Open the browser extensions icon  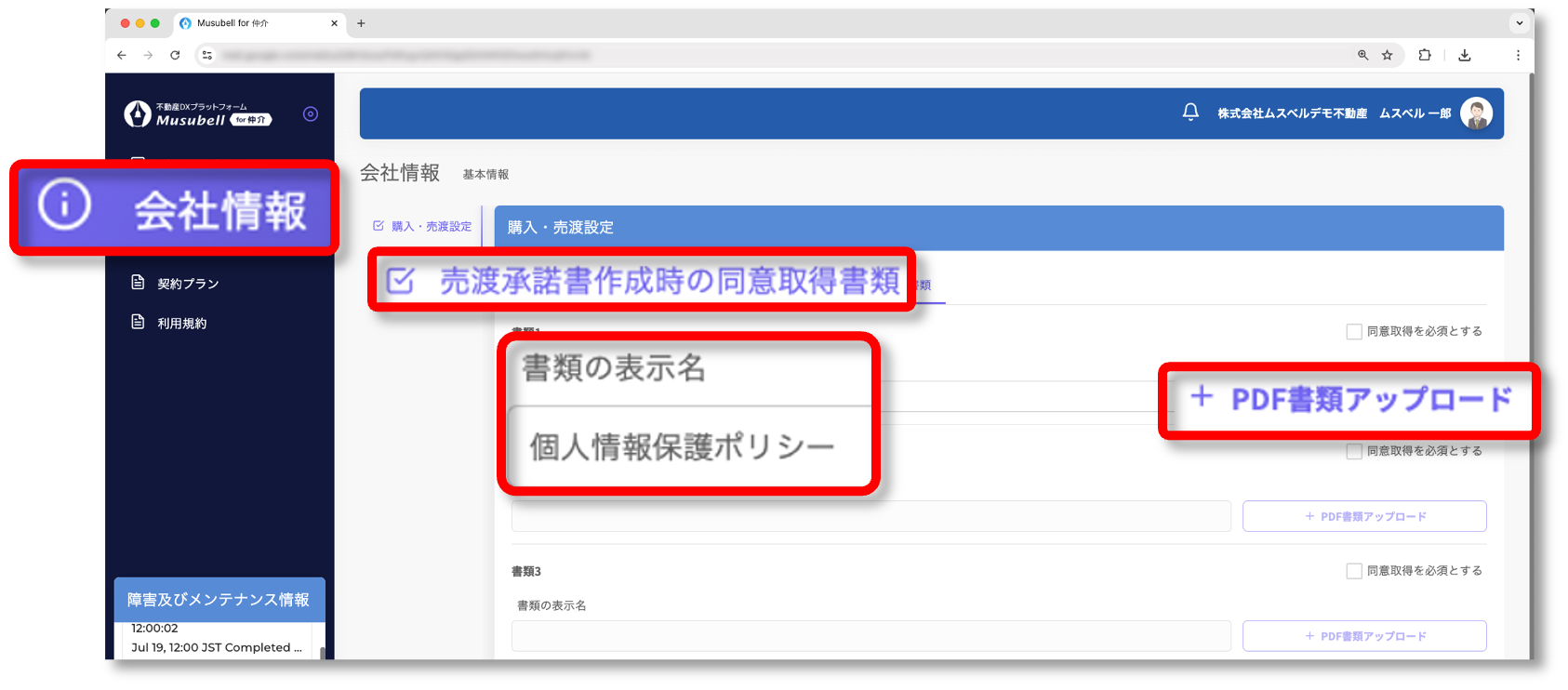(1424, 56)
